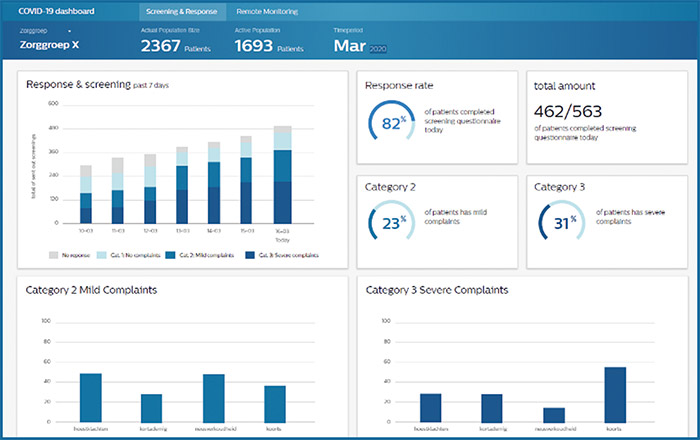Click the 10-03 stacked bar in chart
This screenshot has width=700, height=440.
click(87, 195)
